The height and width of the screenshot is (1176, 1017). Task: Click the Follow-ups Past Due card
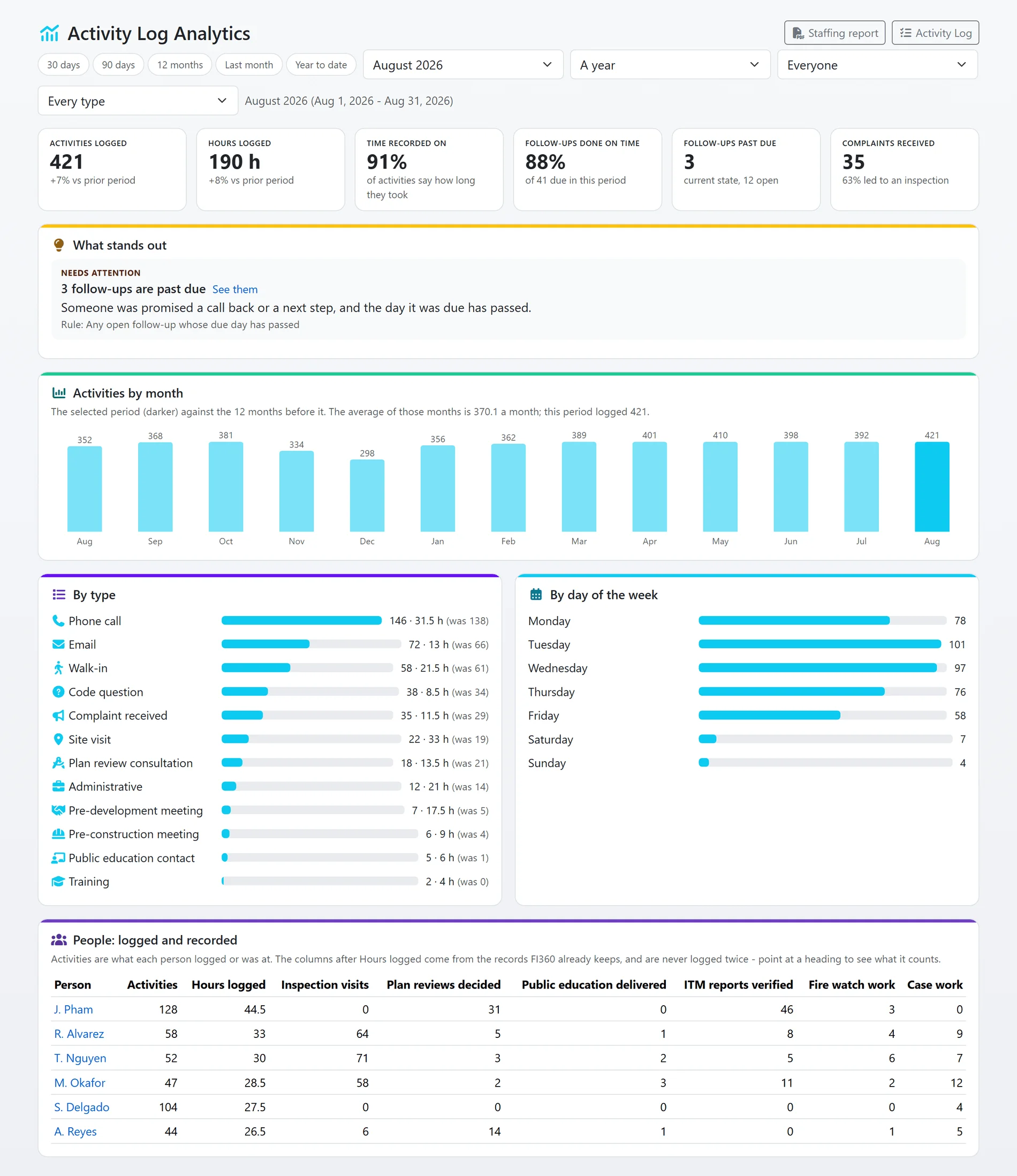tap(746, 169)
